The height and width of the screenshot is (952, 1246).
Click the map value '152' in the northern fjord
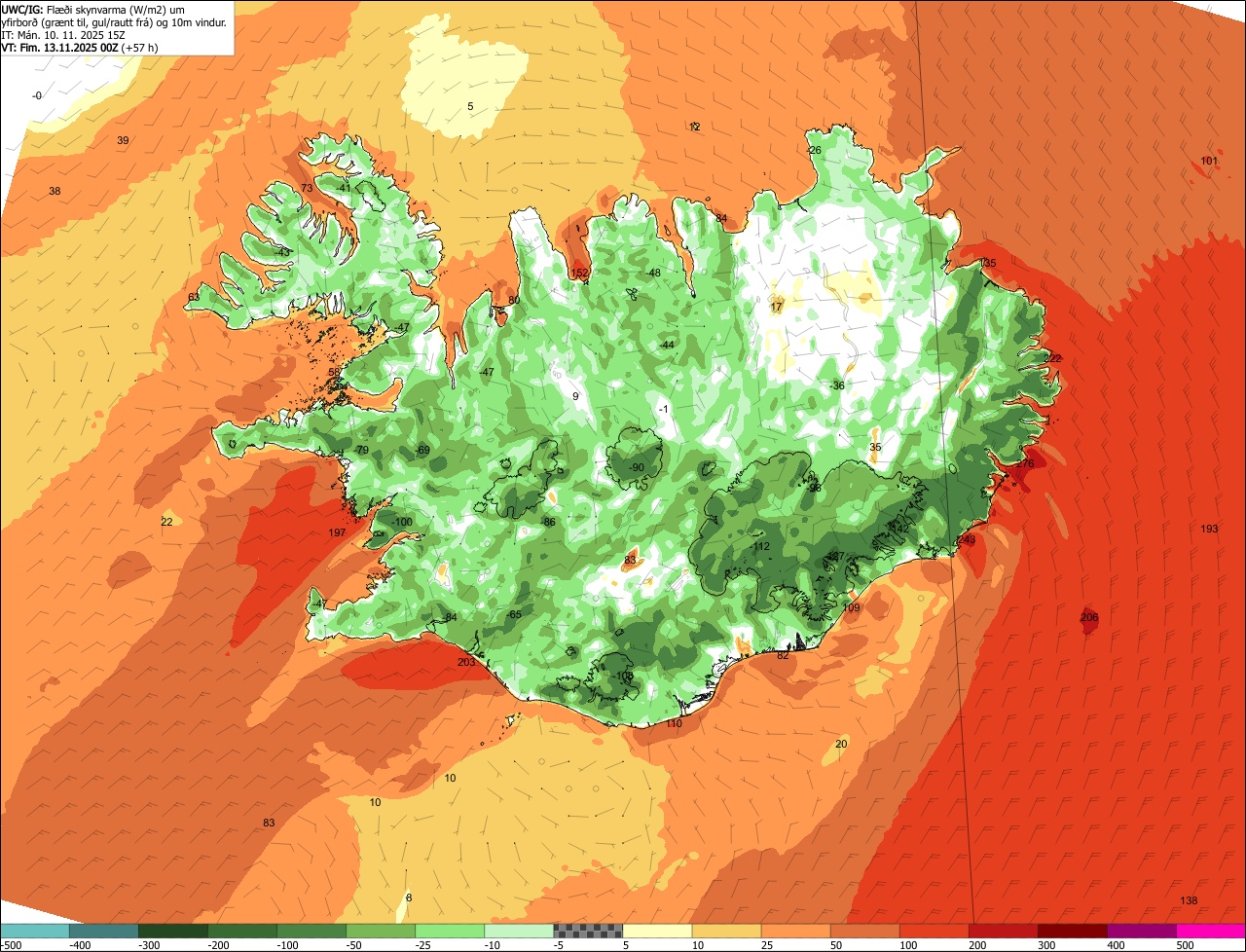click(x=580, y=274)
